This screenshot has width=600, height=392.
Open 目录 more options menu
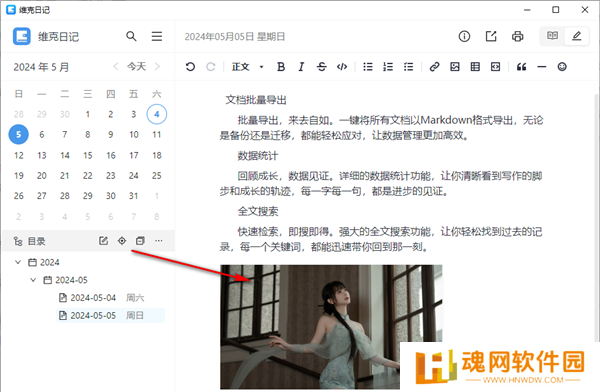[159, 241]
